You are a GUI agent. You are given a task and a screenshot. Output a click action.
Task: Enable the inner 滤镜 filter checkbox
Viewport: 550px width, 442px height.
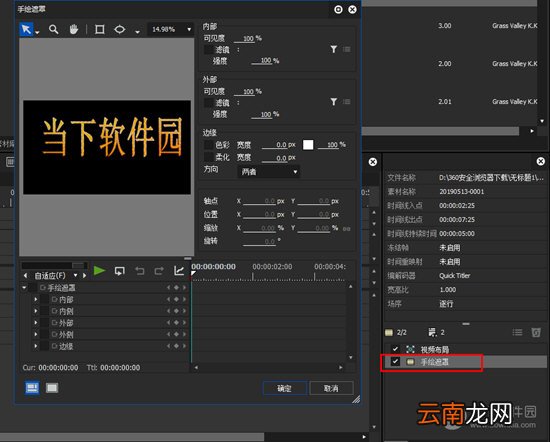(x=209, y=49)
